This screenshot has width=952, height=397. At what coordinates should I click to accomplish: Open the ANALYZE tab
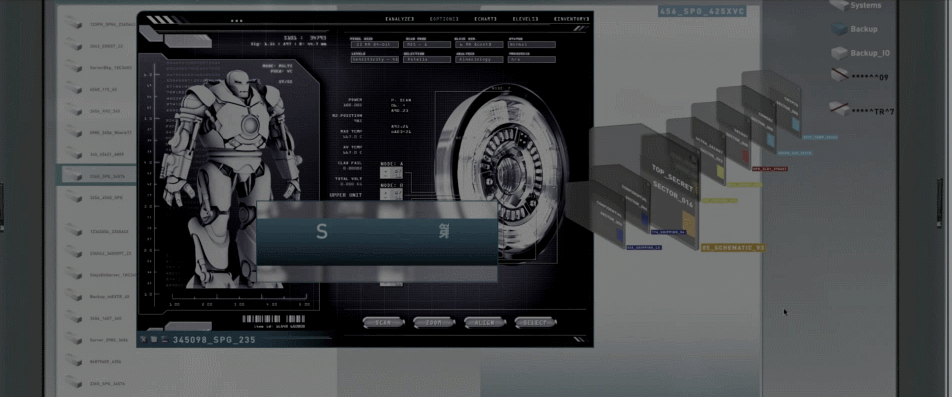click(400, 19)
